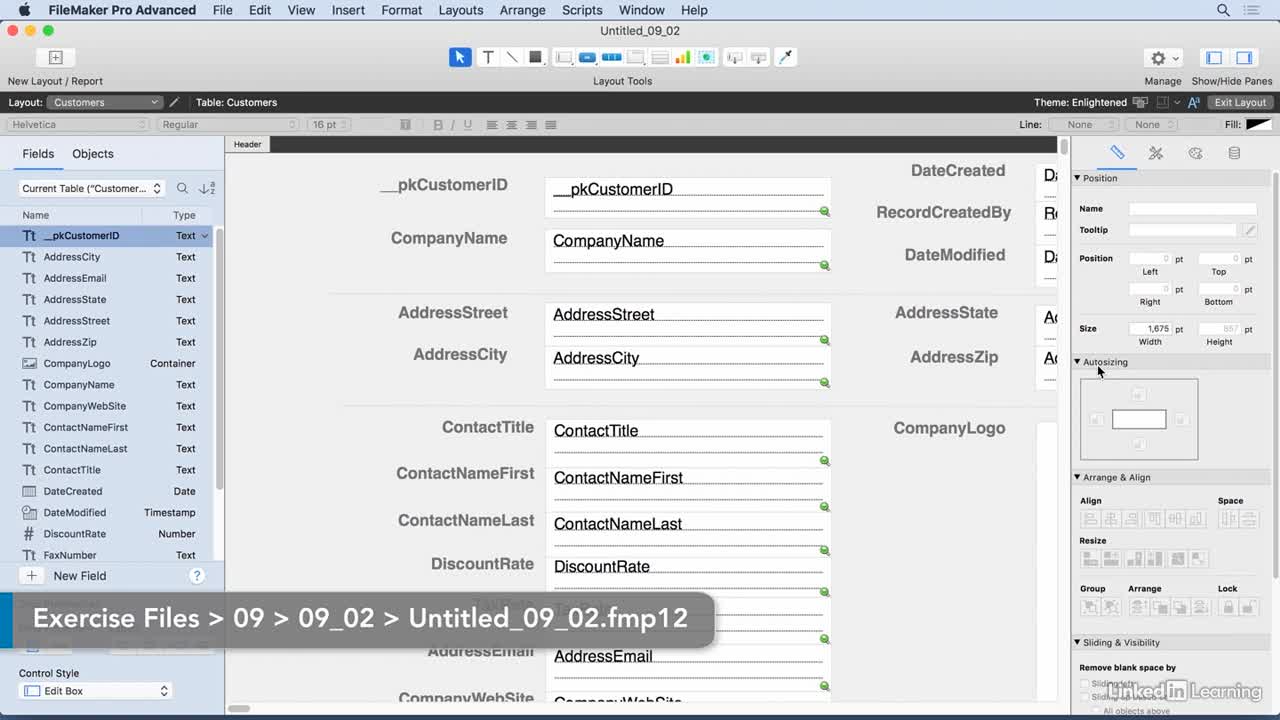Select the Text tool
Image resolution: width=1280 pixels, height=720 pixels.
(x=488, y=57)
